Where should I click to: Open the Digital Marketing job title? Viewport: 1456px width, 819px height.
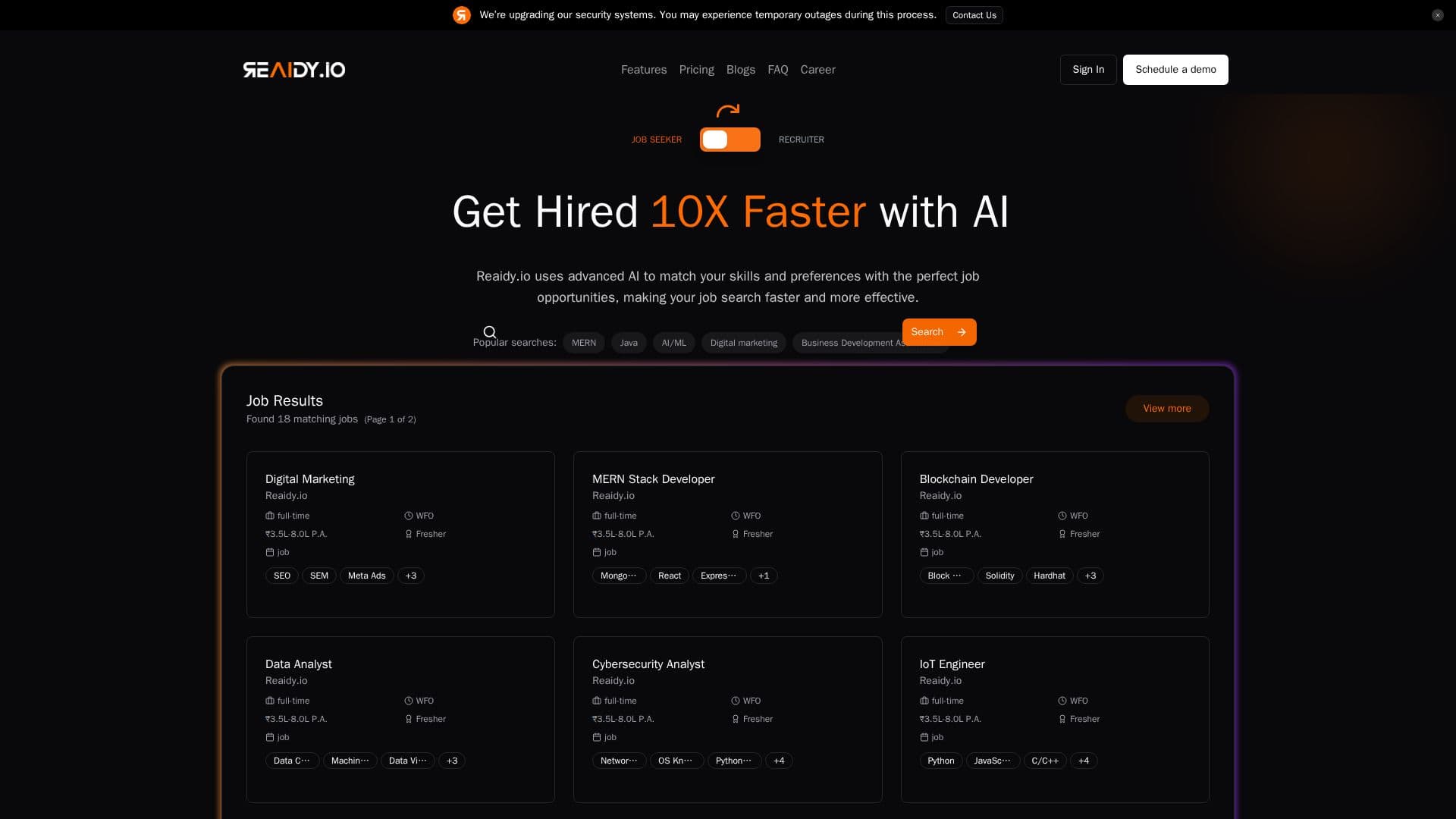click(x=310, y=479)
